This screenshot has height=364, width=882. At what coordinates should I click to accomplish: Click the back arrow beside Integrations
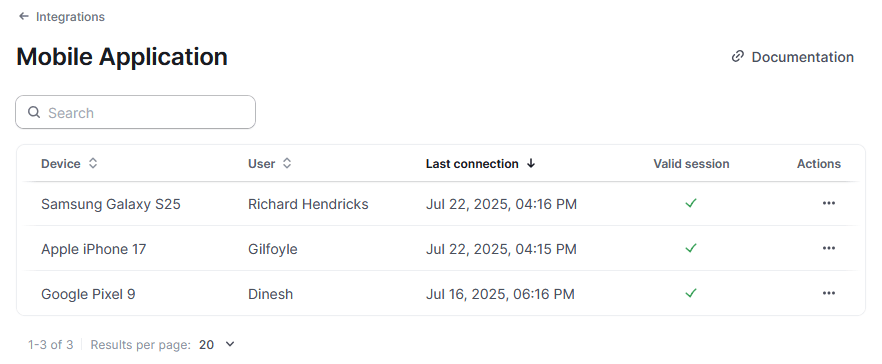(24, 16)
